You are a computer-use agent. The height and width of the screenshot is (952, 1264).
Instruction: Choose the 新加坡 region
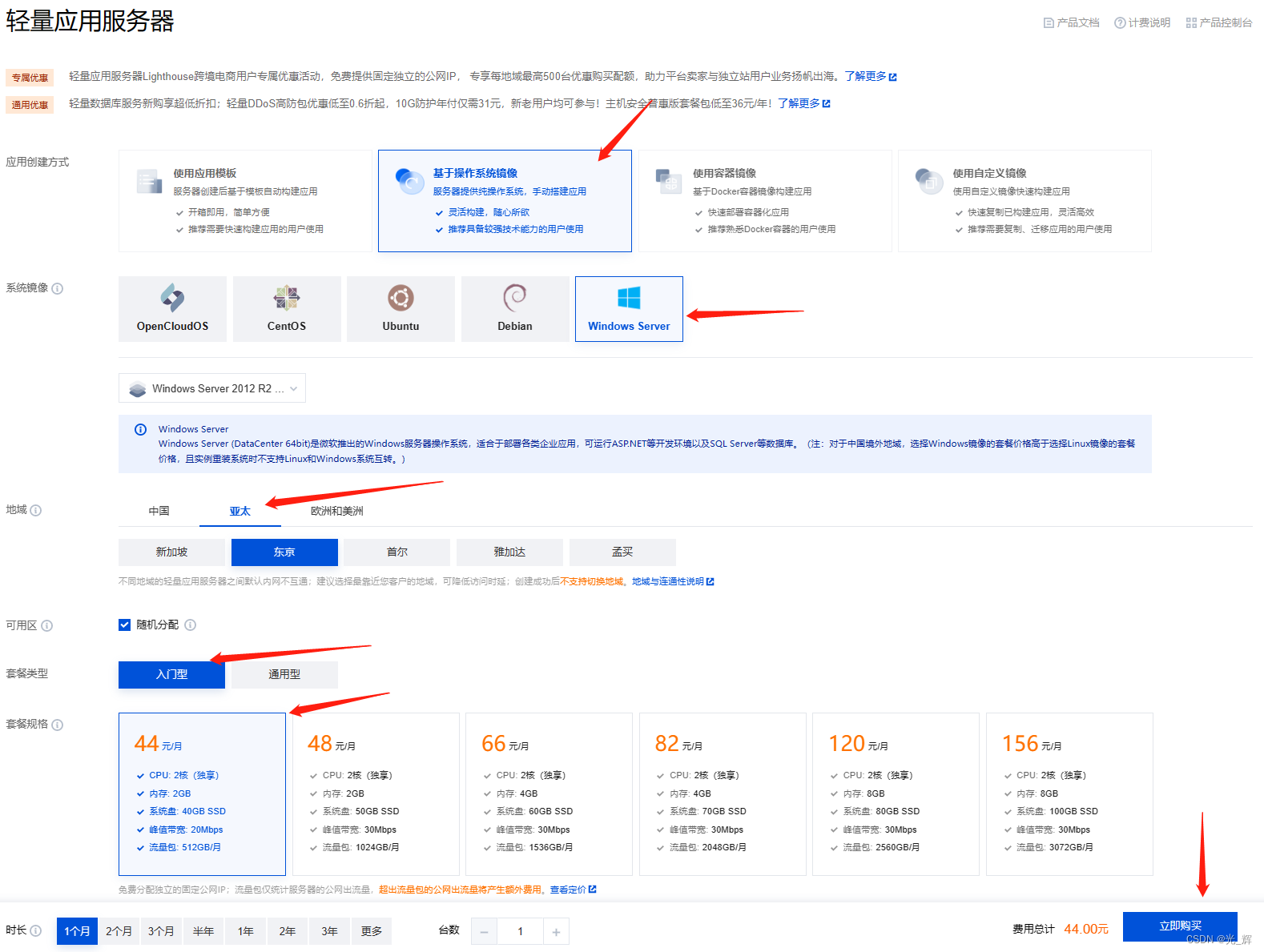click(x=171, y=552)
